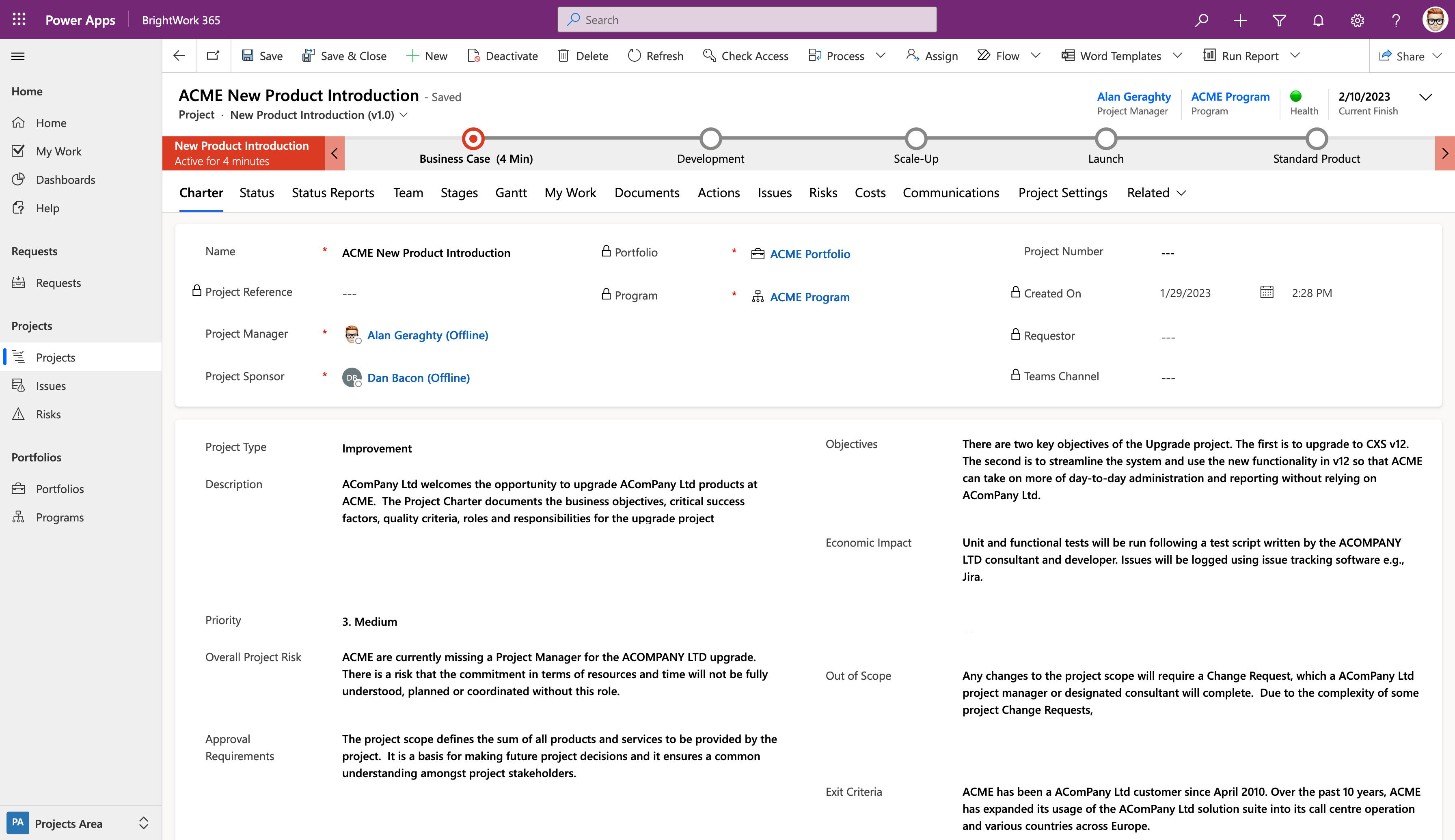Open Requests in the sidebar
Viewport: 1455px width, 840px height.
(81, 283)
